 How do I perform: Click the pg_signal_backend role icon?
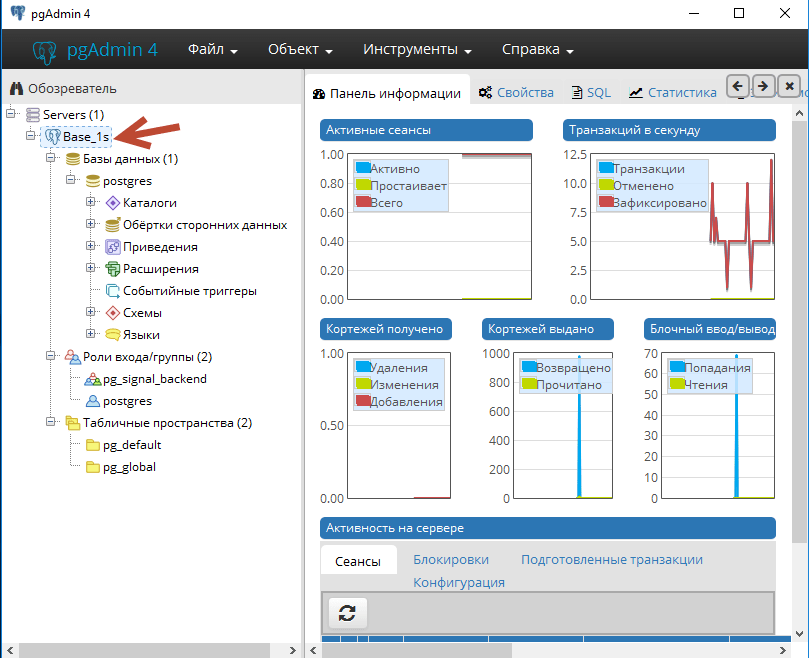coord(92,379)
